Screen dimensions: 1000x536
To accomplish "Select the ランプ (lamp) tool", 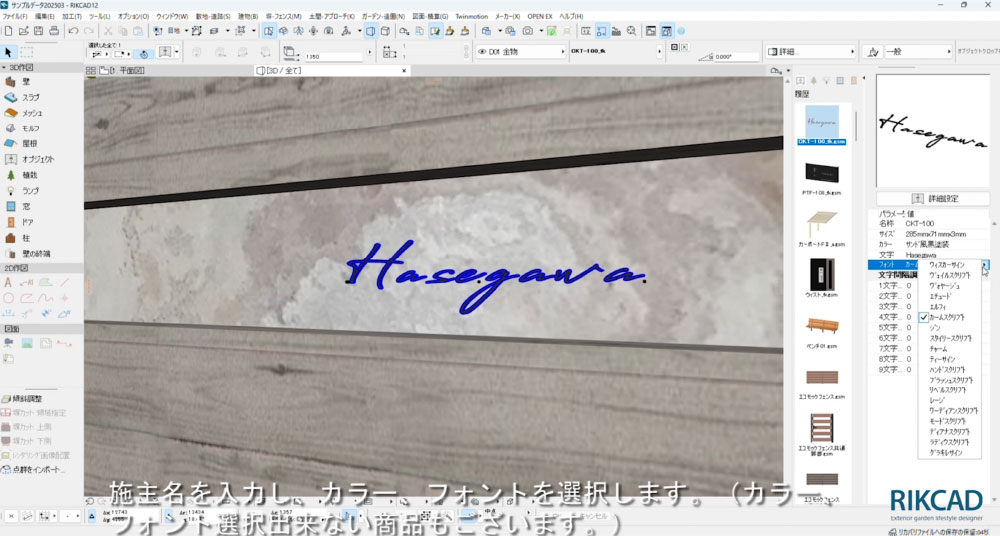I will [x=30, y=190].
